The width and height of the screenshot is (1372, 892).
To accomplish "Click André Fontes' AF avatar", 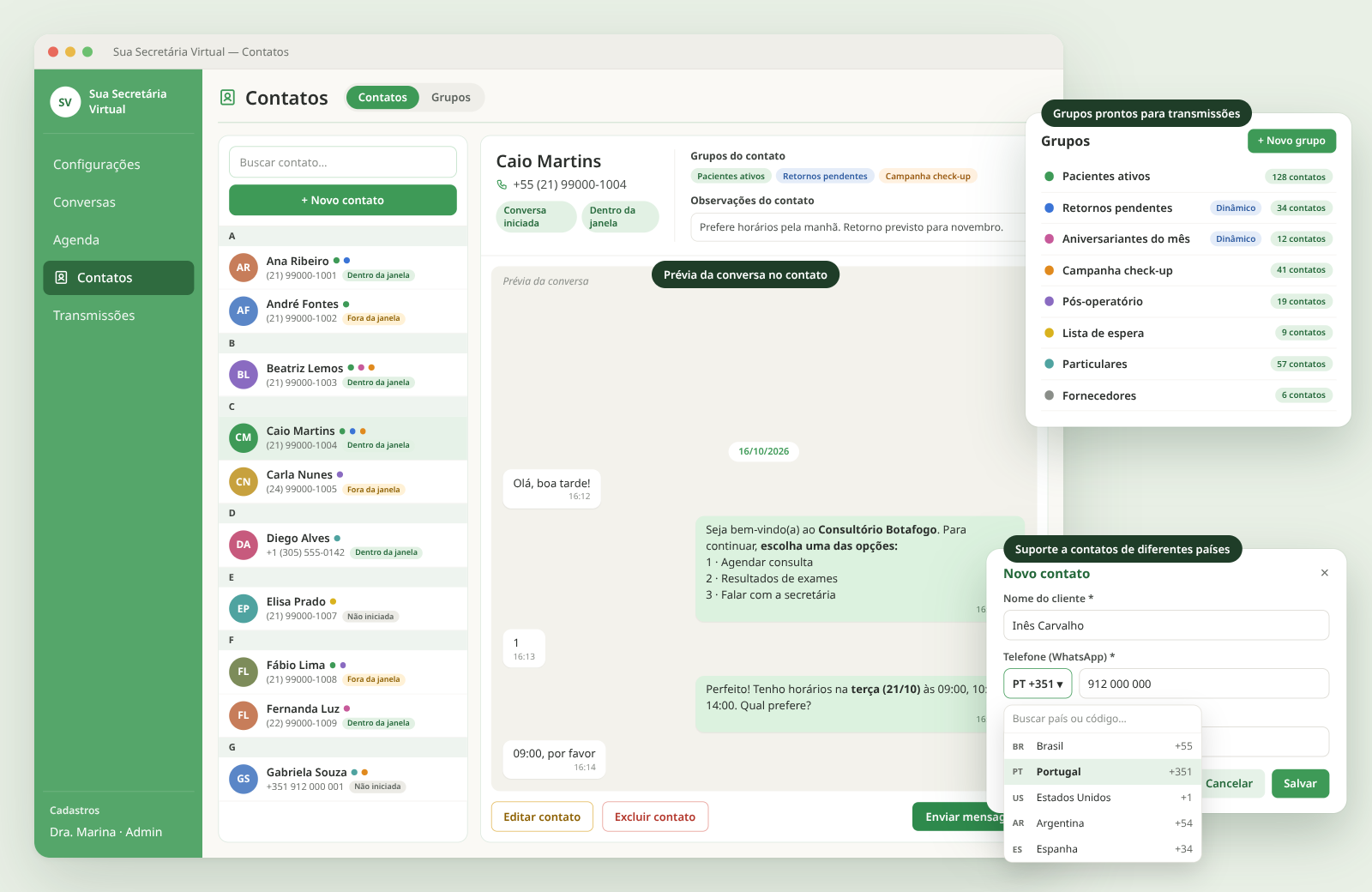I will point(244,310).
